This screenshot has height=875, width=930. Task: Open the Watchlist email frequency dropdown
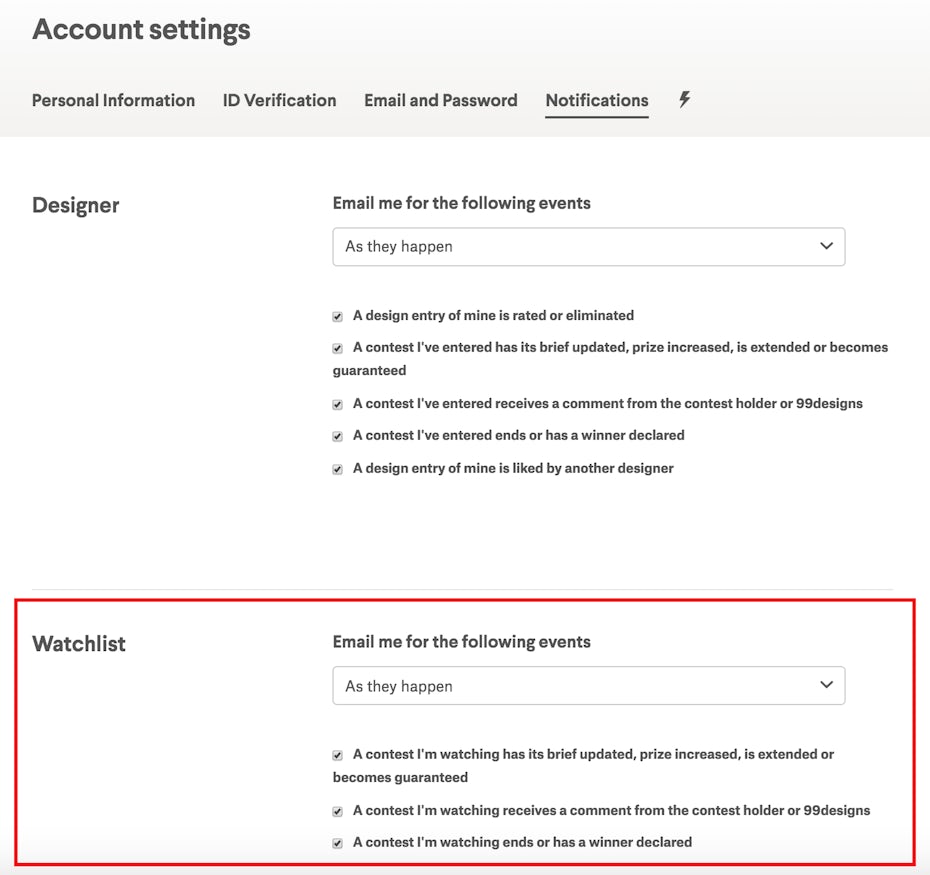pos(588,686)
